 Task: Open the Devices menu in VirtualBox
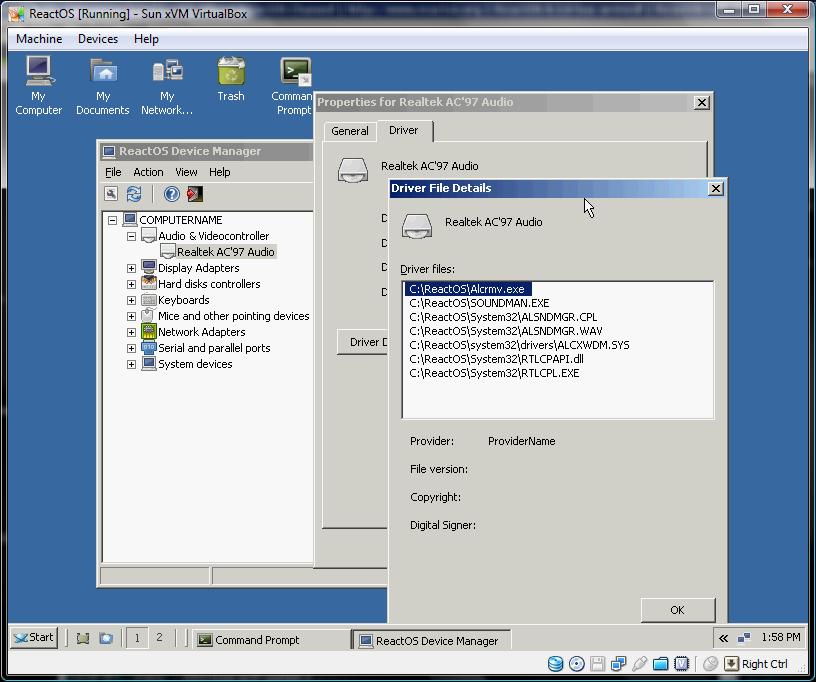tap(98, 39)
